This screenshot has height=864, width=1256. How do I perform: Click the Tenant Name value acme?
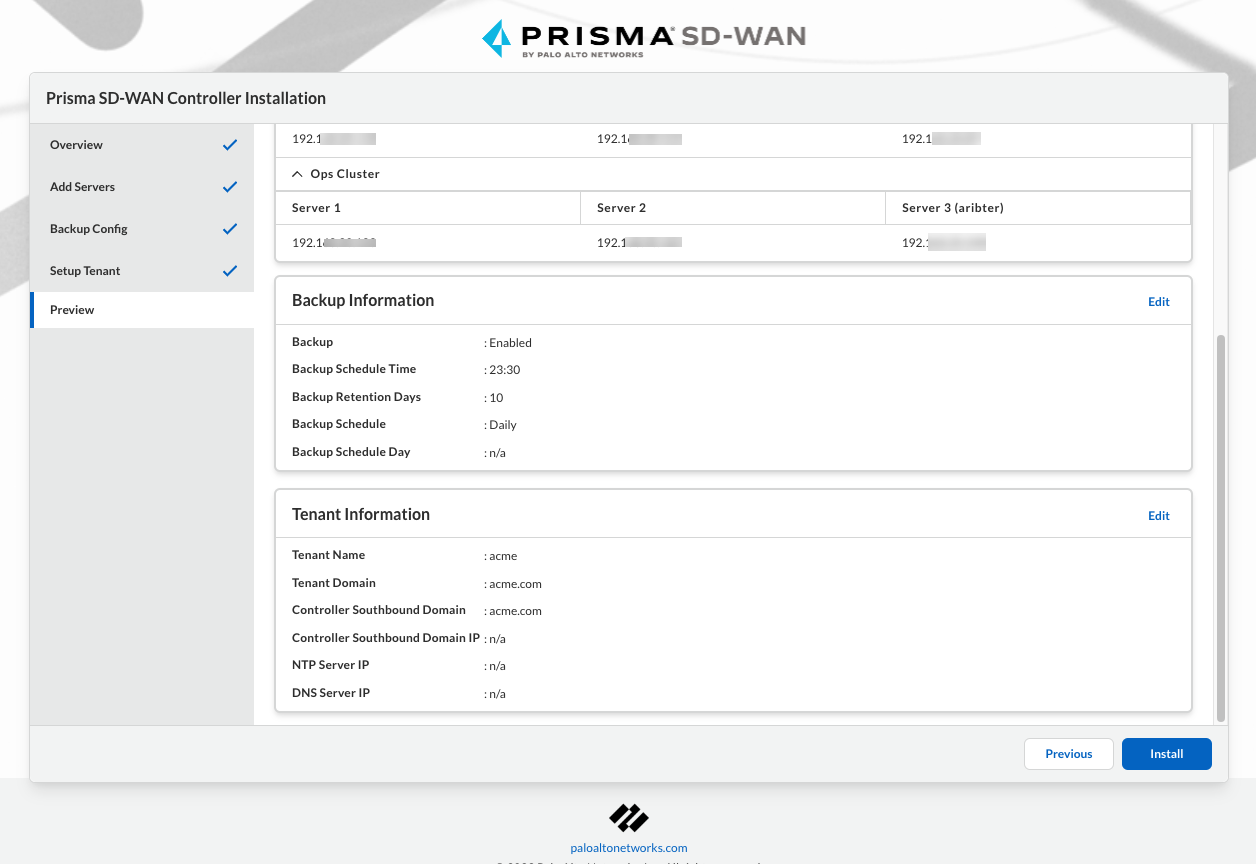click(x=503, y=556)
